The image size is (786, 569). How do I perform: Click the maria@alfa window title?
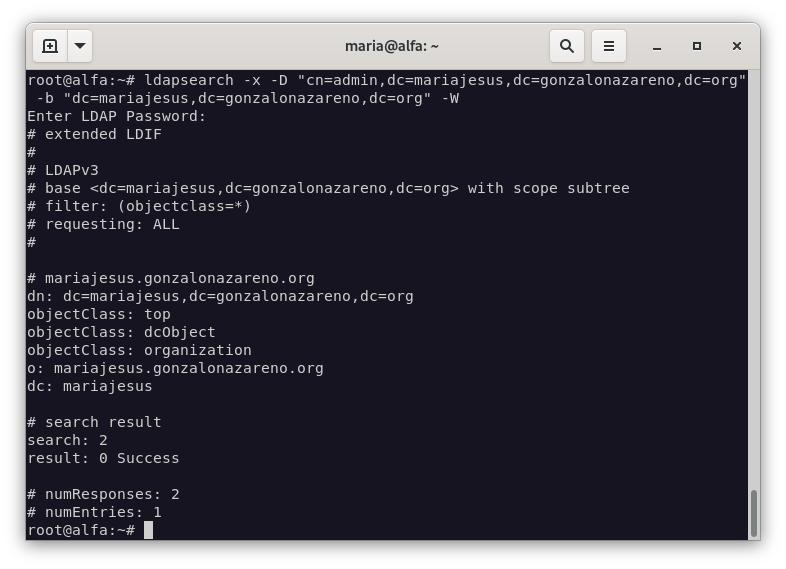pos(392,46)
